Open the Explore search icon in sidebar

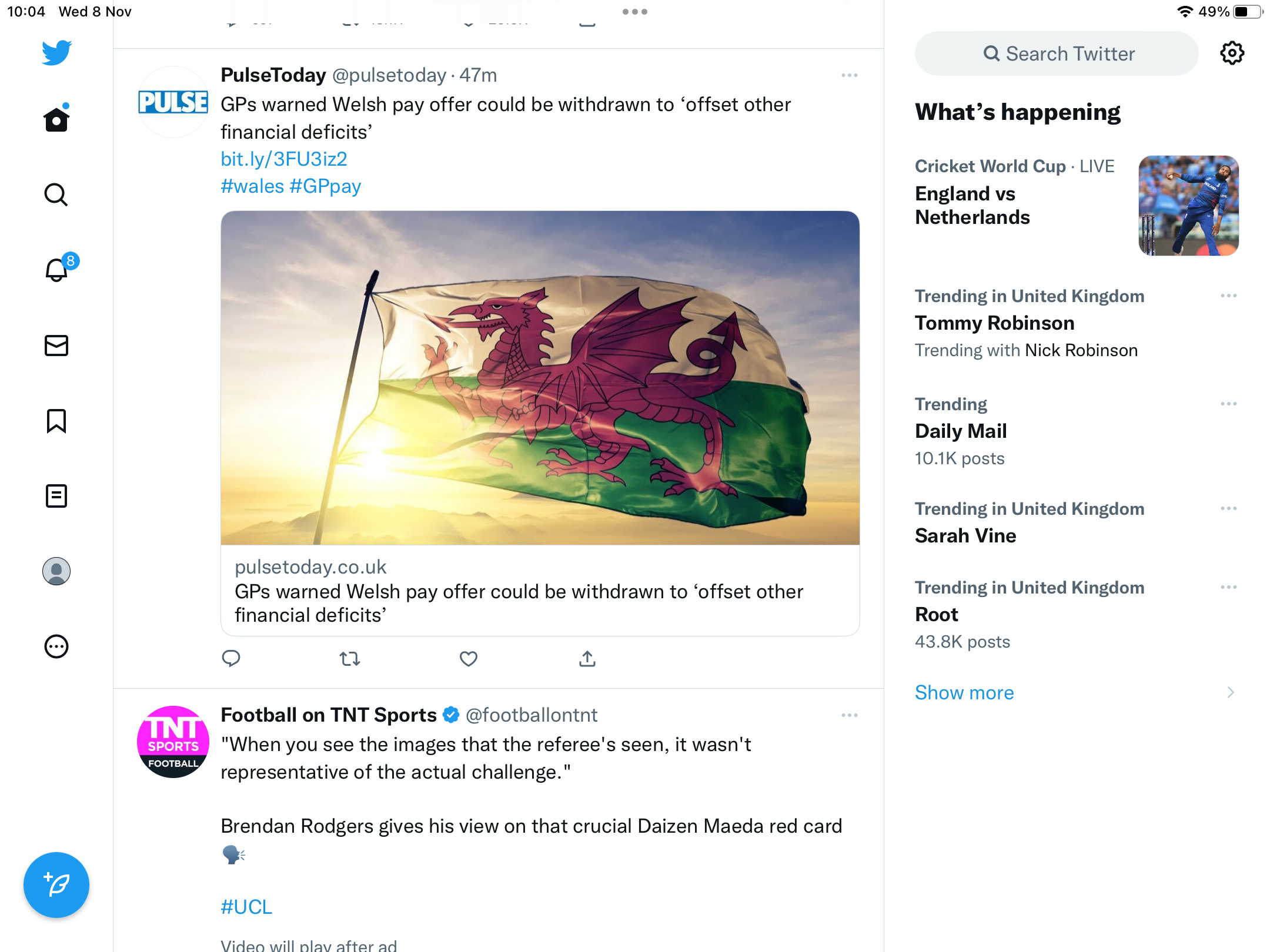pos(56,195)
